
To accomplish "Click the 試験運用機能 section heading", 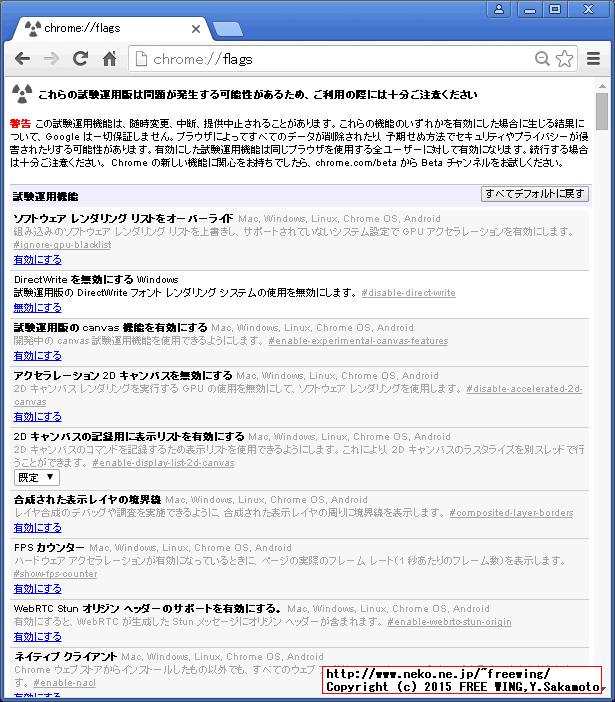I will (45, 196).
